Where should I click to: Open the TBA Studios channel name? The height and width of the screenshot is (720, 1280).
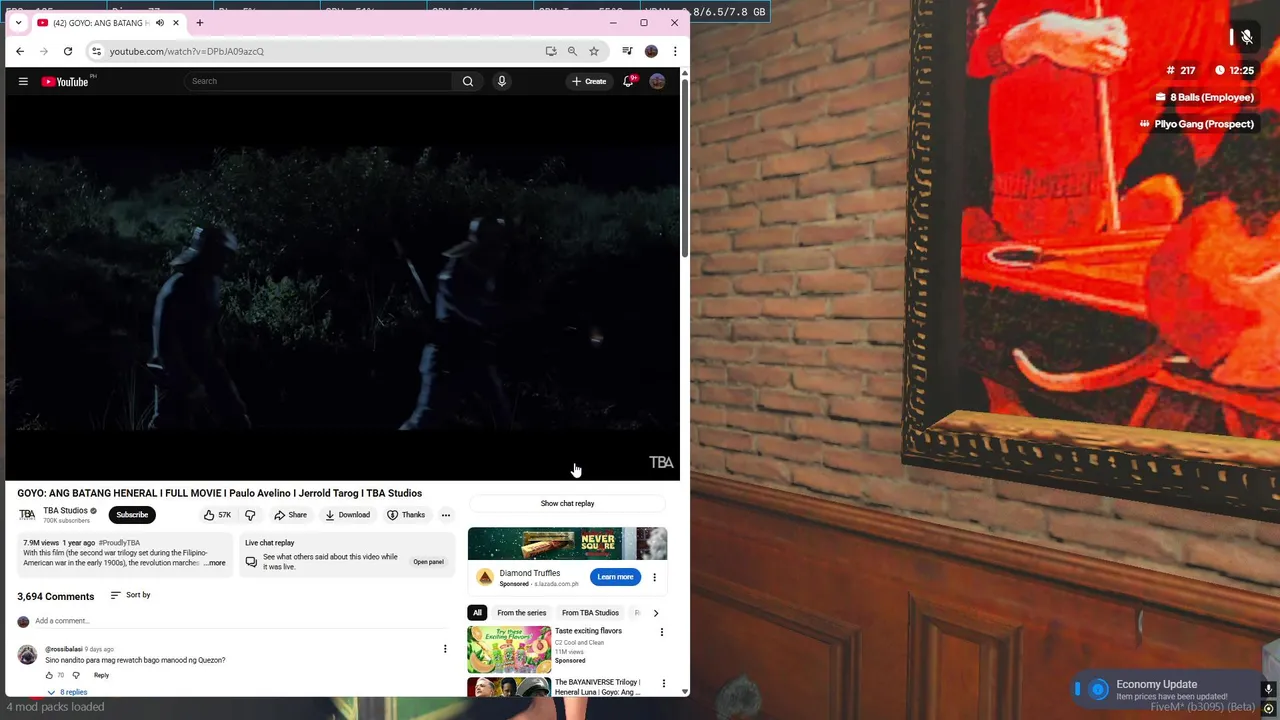[65, 511]
